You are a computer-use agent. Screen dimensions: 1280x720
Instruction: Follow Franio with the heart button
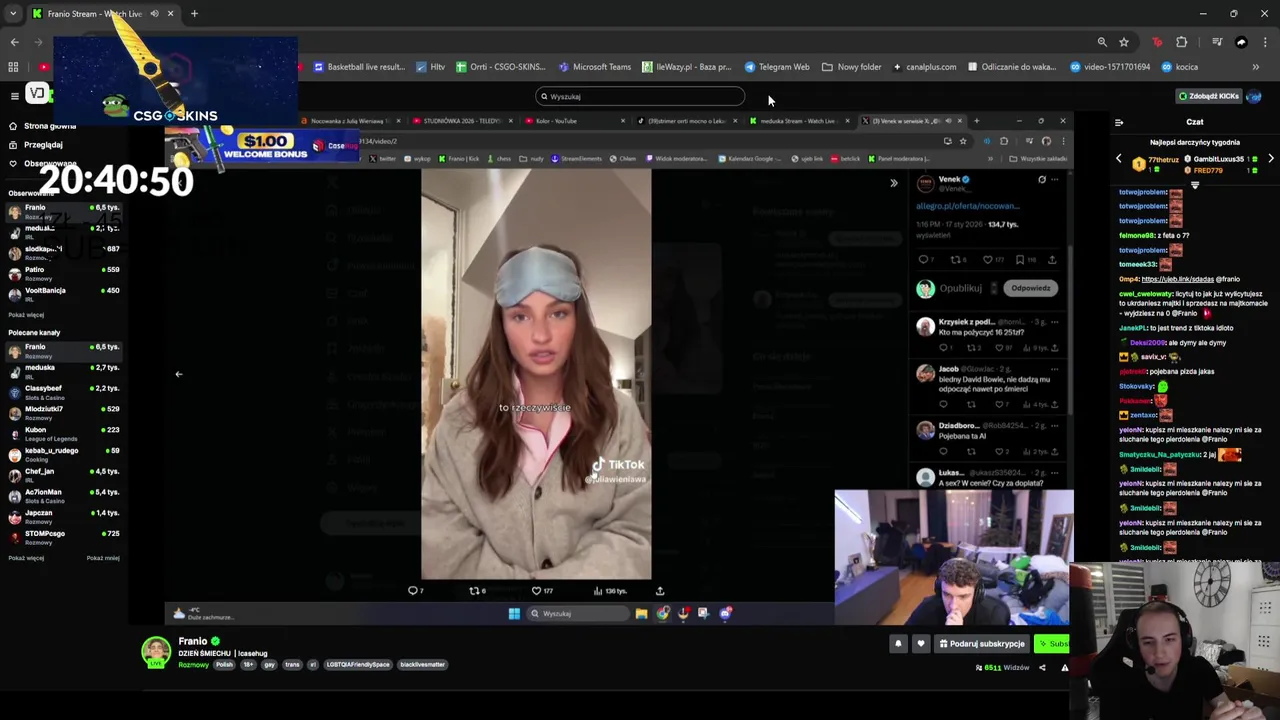[921, 644]
